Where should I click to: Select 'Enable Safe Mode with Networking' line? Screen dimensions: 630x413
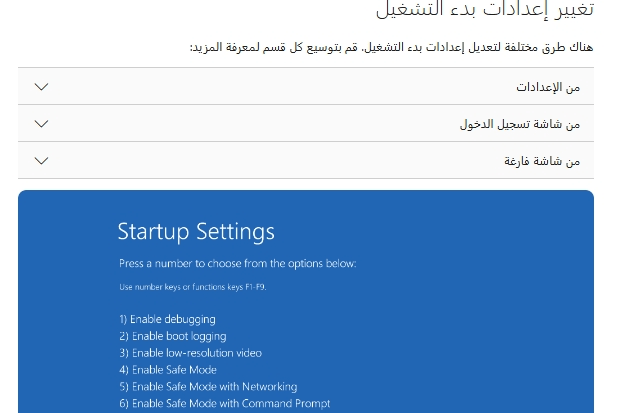[208, 386]
